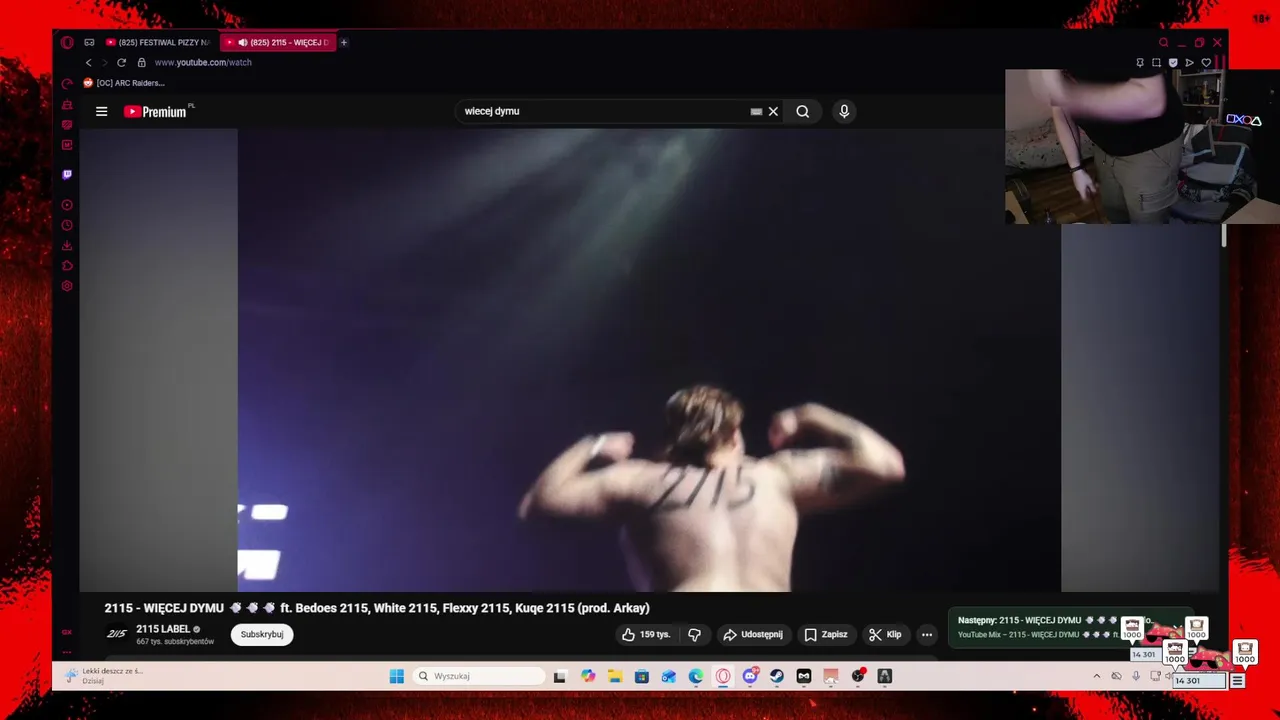Screen dimensions: 1280x720
Task: Click the Subskrybuj button
Action: [x=262, y=634]
